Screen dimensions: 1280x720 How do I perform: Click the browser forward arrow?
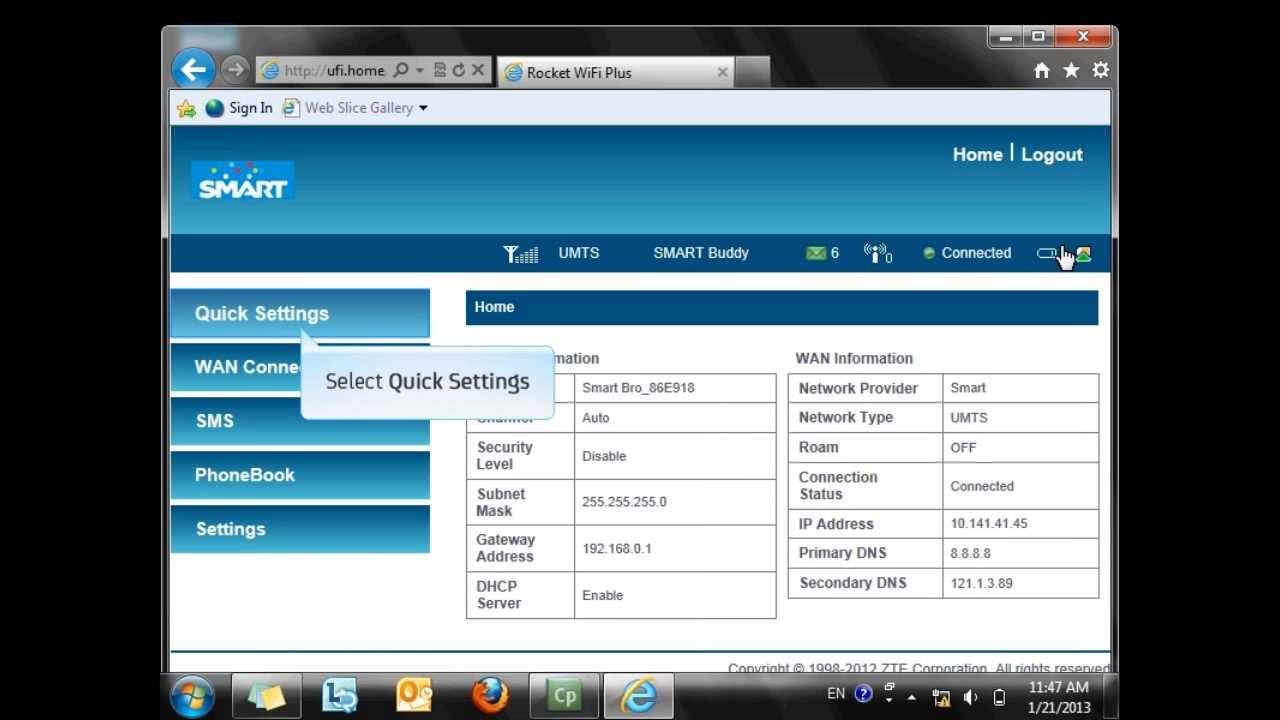pos(234,70)
